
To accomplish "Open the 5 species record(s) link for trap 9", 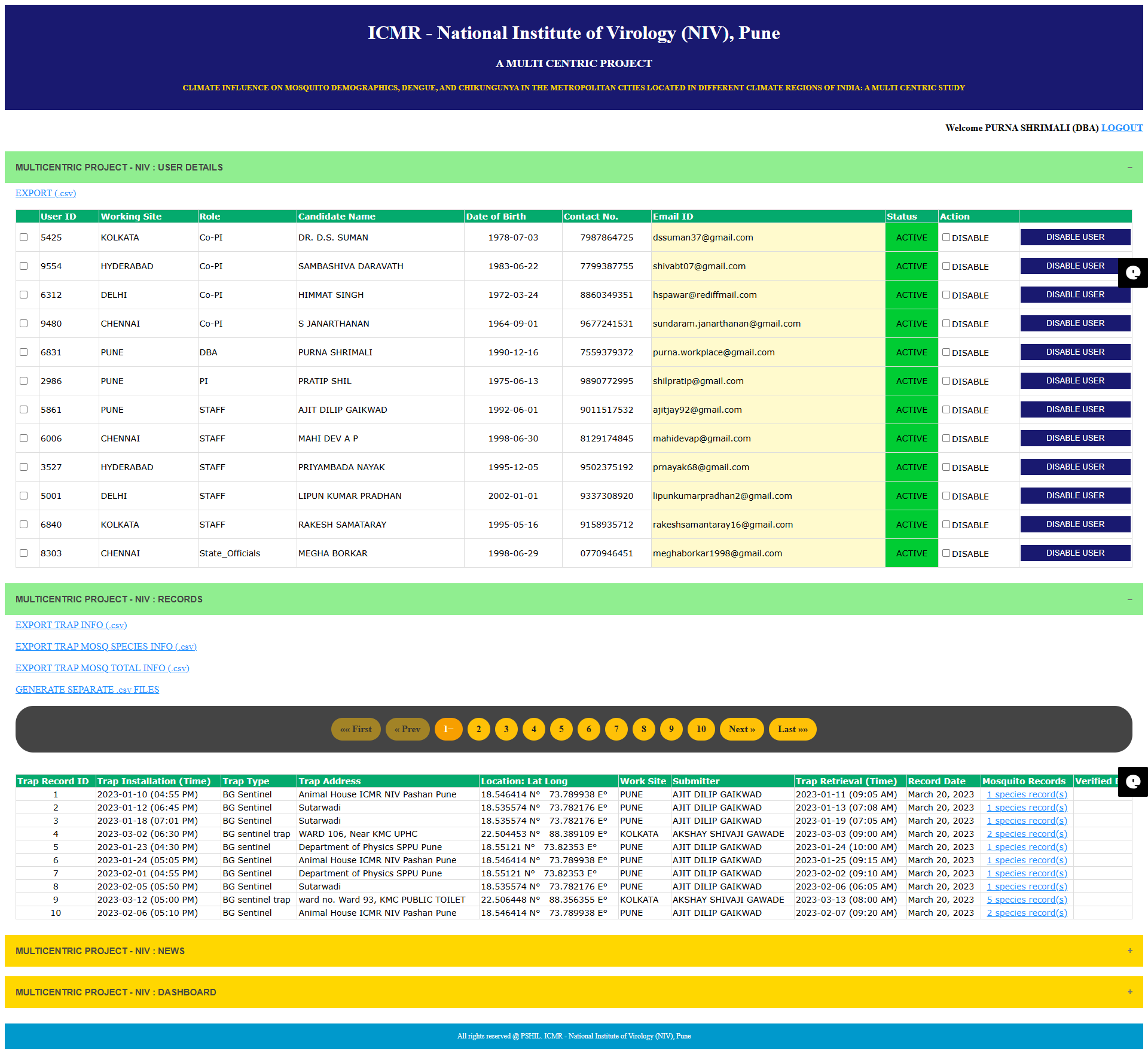I will 1027,900.
